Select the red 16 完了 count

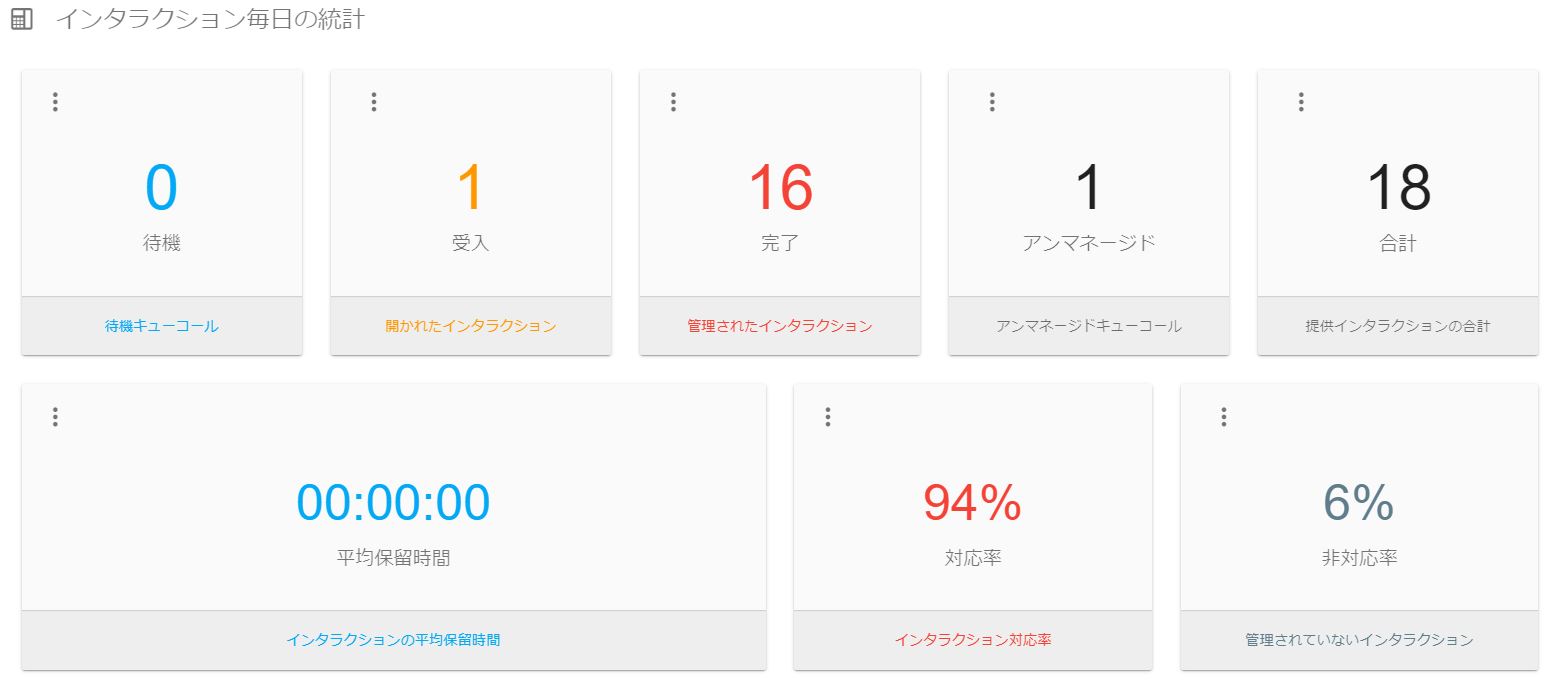tap(780, 188)
